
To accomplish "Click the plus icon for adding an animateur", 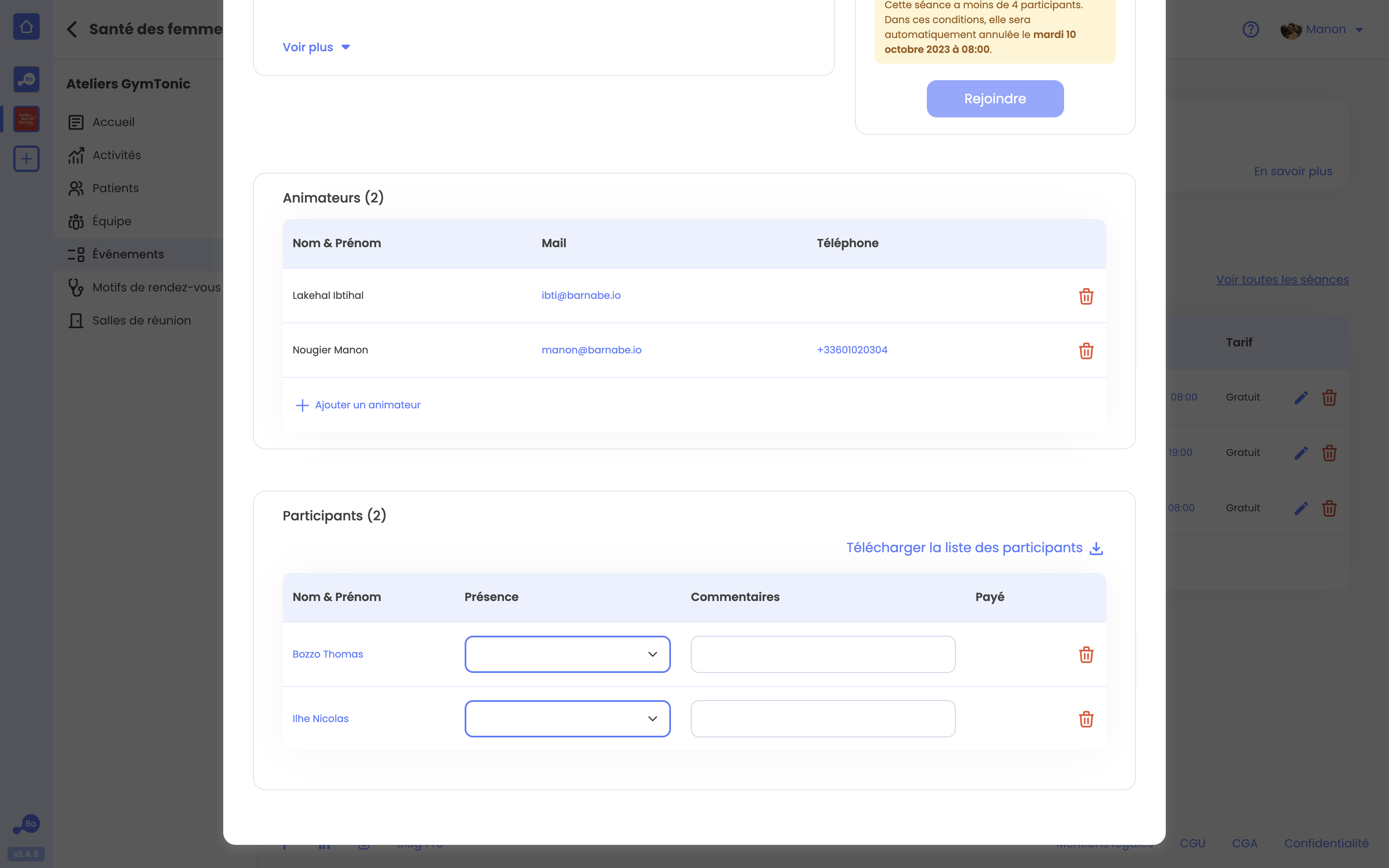I will (302, 405).
